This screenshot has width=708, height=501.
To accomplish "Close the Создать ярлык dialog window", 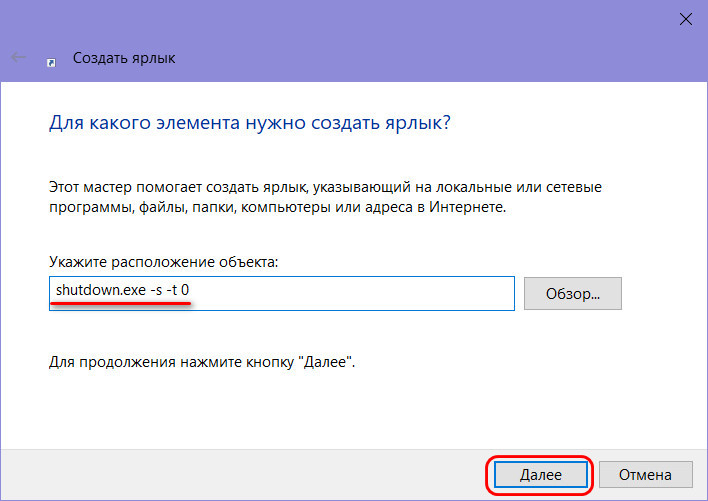I will coord(685,19).
